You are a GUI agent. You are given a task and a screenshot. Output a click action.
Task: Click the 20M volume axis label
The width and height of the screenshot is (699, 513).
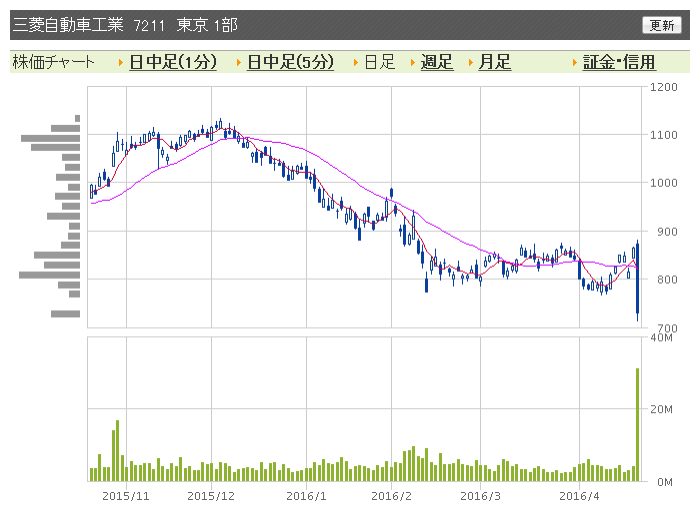[x=662, y=409]
